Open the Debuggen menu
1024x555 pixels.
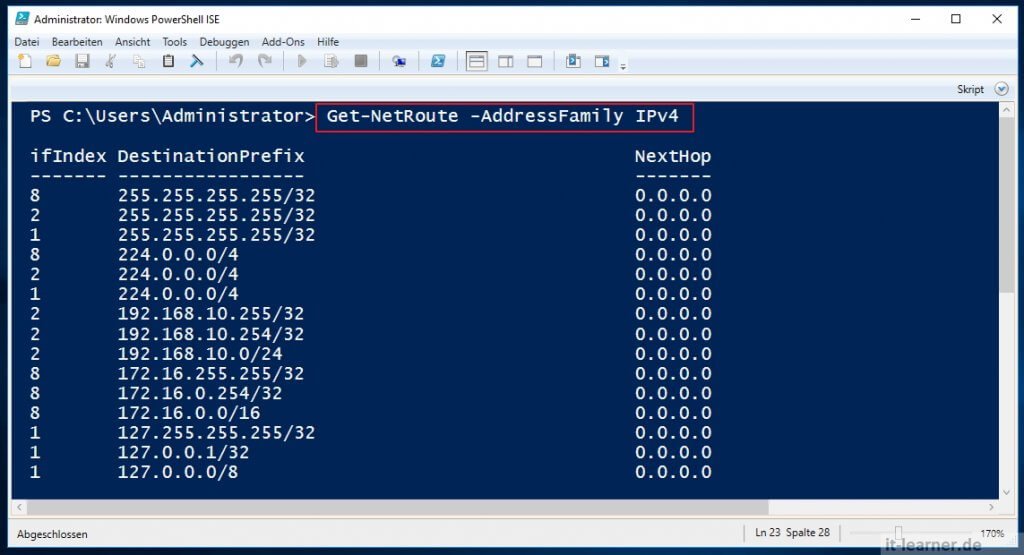pos(224,42)
